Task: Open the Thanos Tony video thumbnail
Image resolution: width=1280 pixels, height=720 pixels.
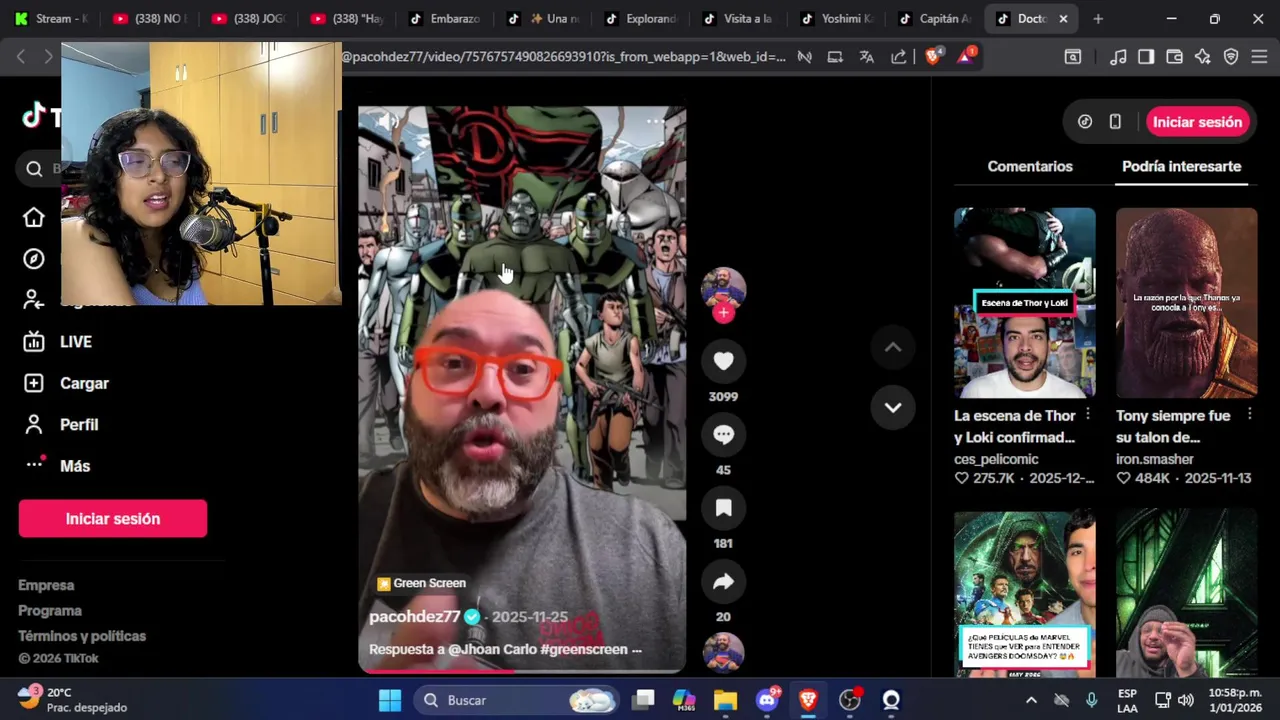Action: click(1186, 303)
